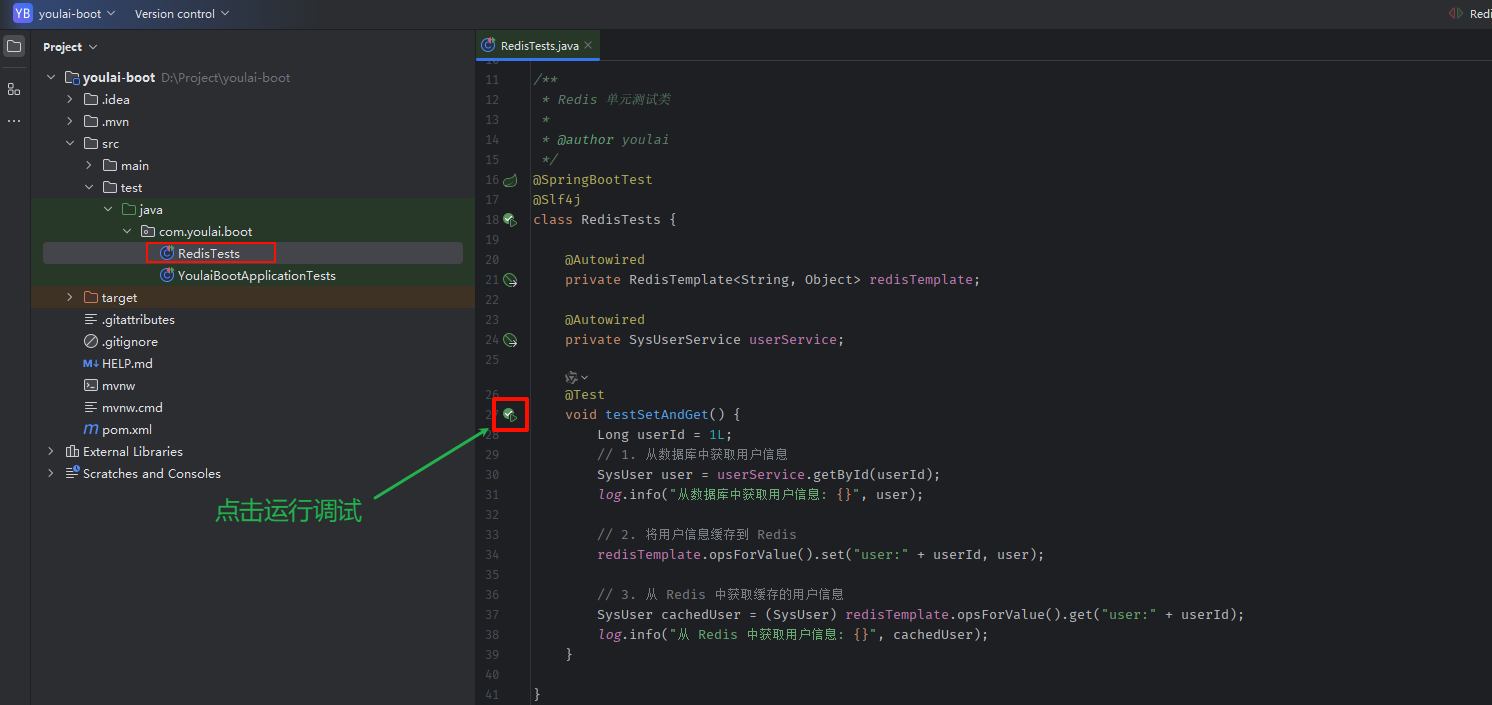Screen dimensions: 1492x705
Task: Click the cachedUser variable declaration
Action: [x=701, y=614]
